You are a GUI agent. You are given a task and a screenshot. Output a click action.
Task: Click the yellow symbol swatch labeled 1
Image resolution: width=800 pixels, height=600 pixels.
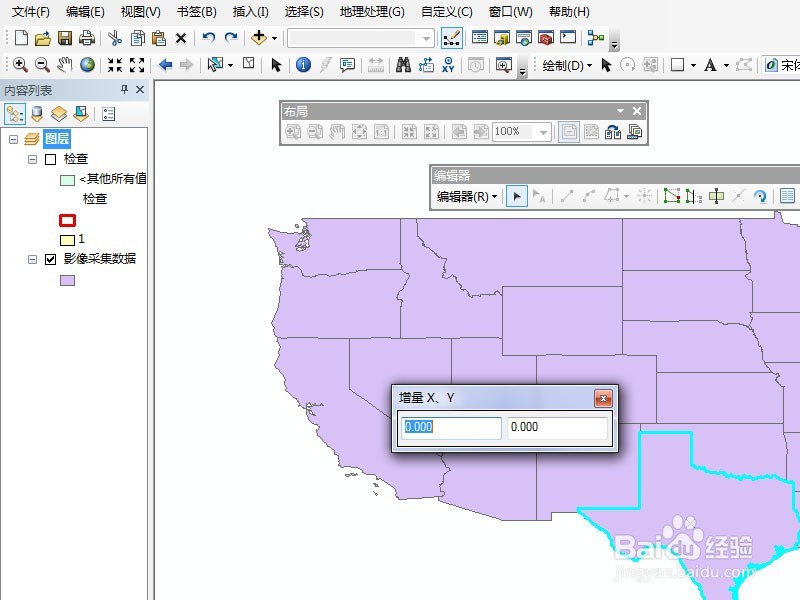pos(67,240)
